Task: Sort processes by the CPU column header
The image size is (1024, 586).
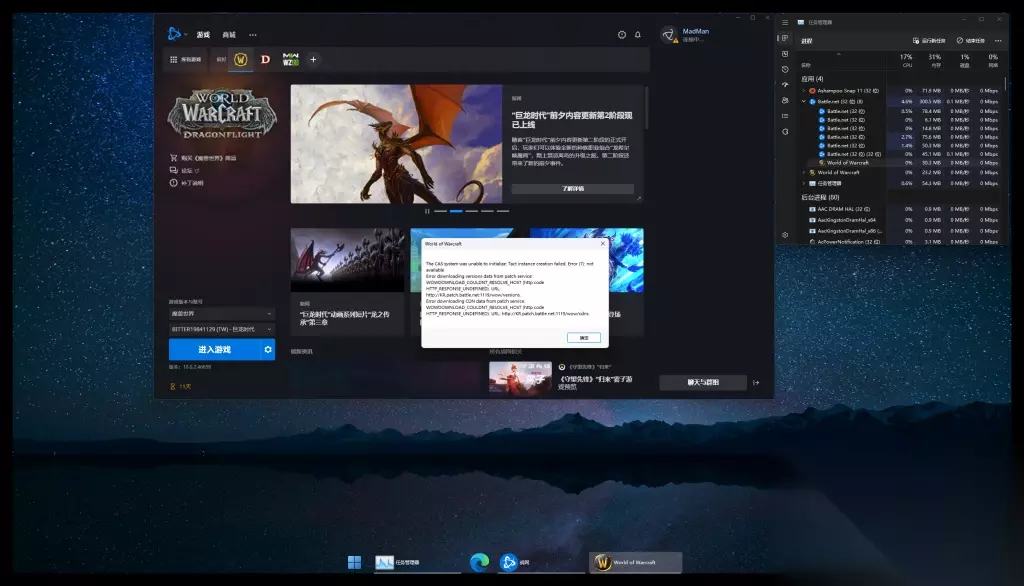Action: tap(904, 62)
